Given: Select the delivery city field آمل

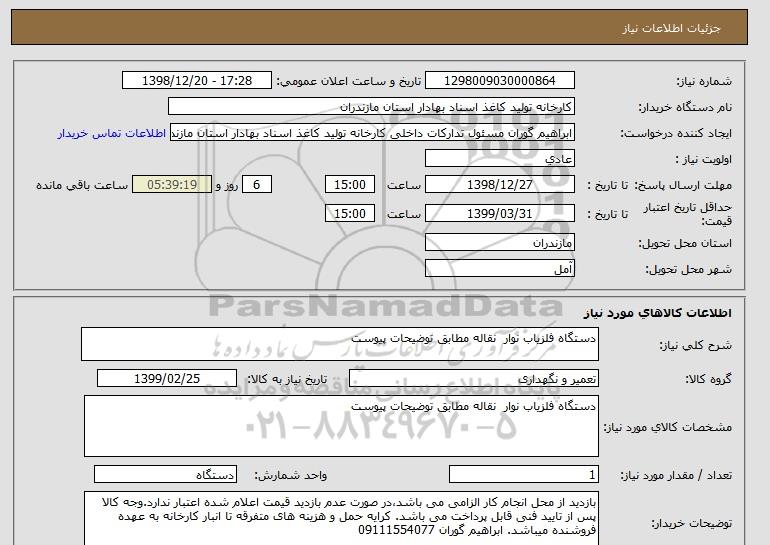Looking at the screenshot, I should (500, 268).
